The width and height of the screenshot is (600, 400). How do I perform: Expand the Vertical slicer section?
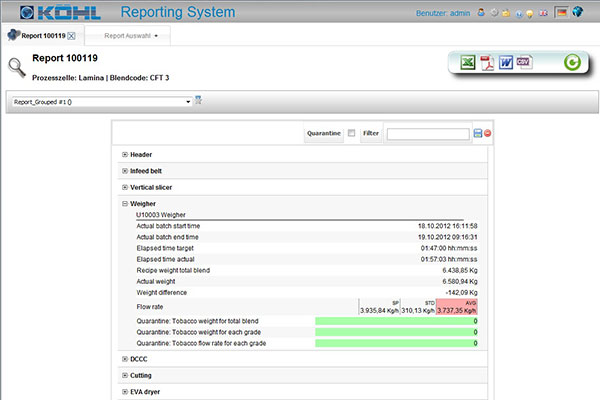125,187
